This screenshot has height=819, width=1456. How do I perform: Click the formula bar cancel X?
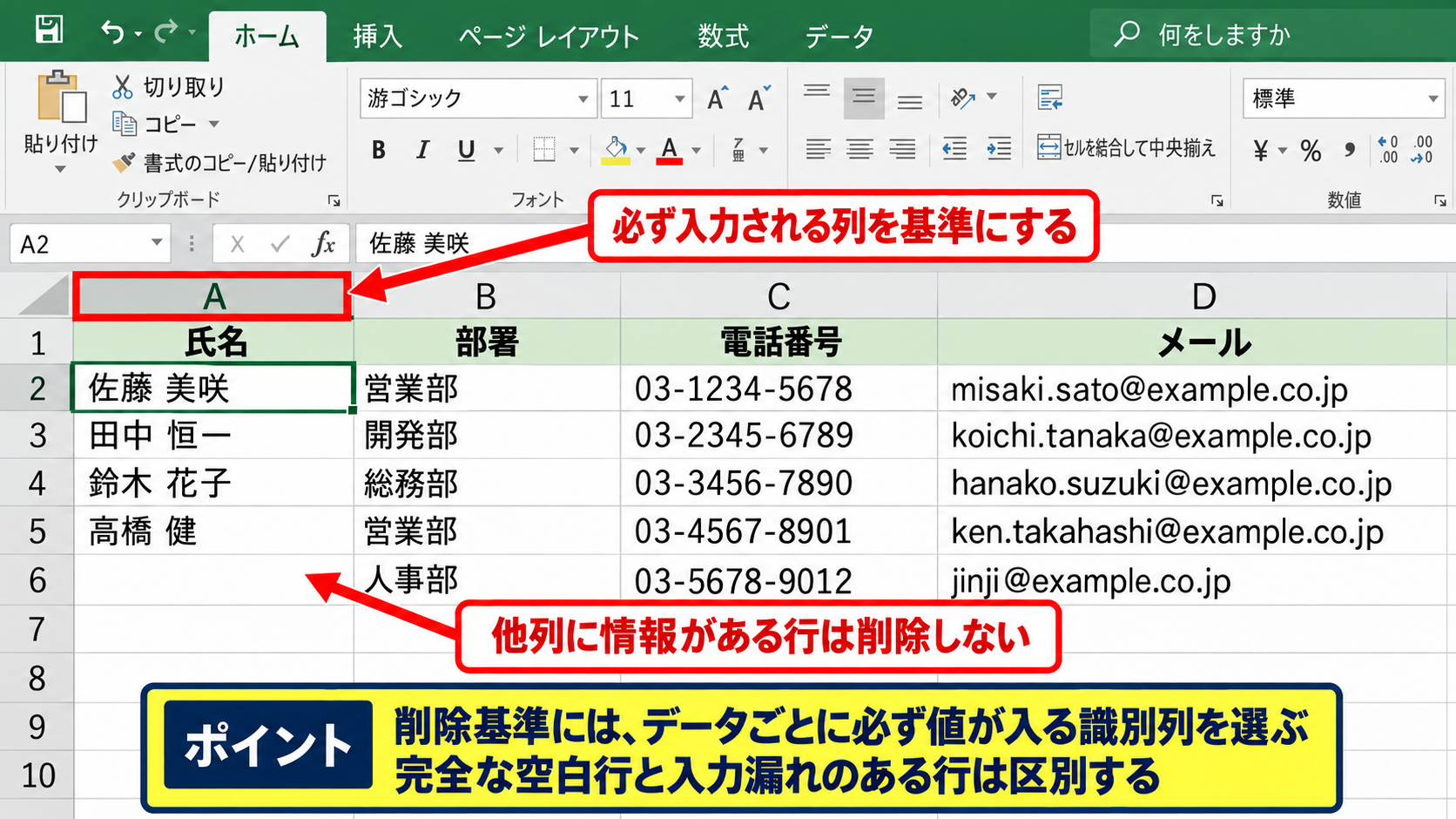coord(237,244)
